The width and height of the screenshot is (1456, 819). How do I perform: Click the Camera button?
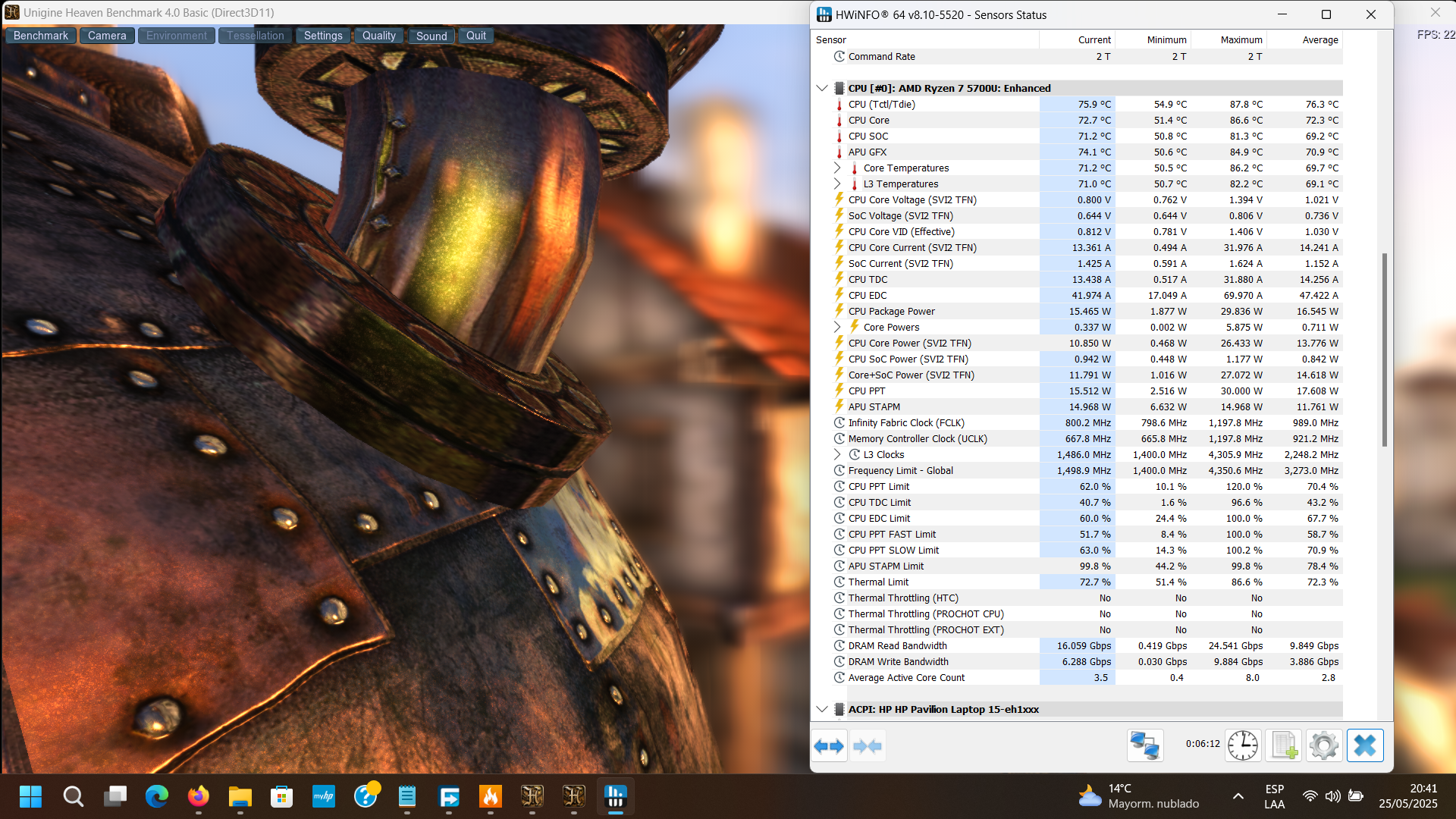[107, 36]
